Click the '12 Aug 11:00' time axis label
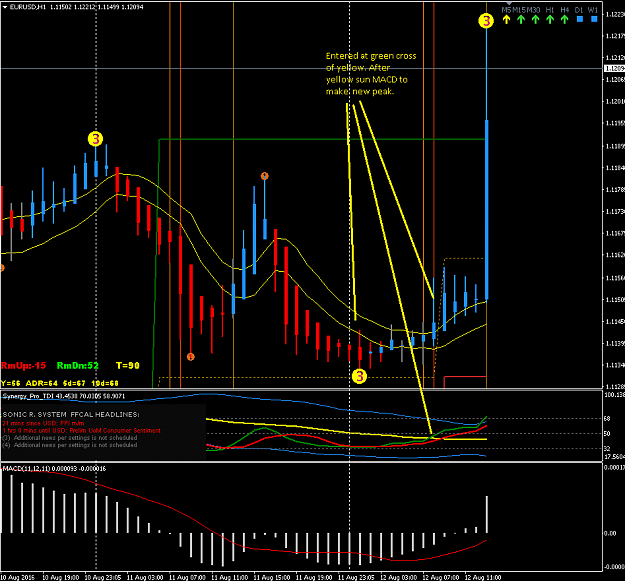625x581 pixels. [483, 577]
